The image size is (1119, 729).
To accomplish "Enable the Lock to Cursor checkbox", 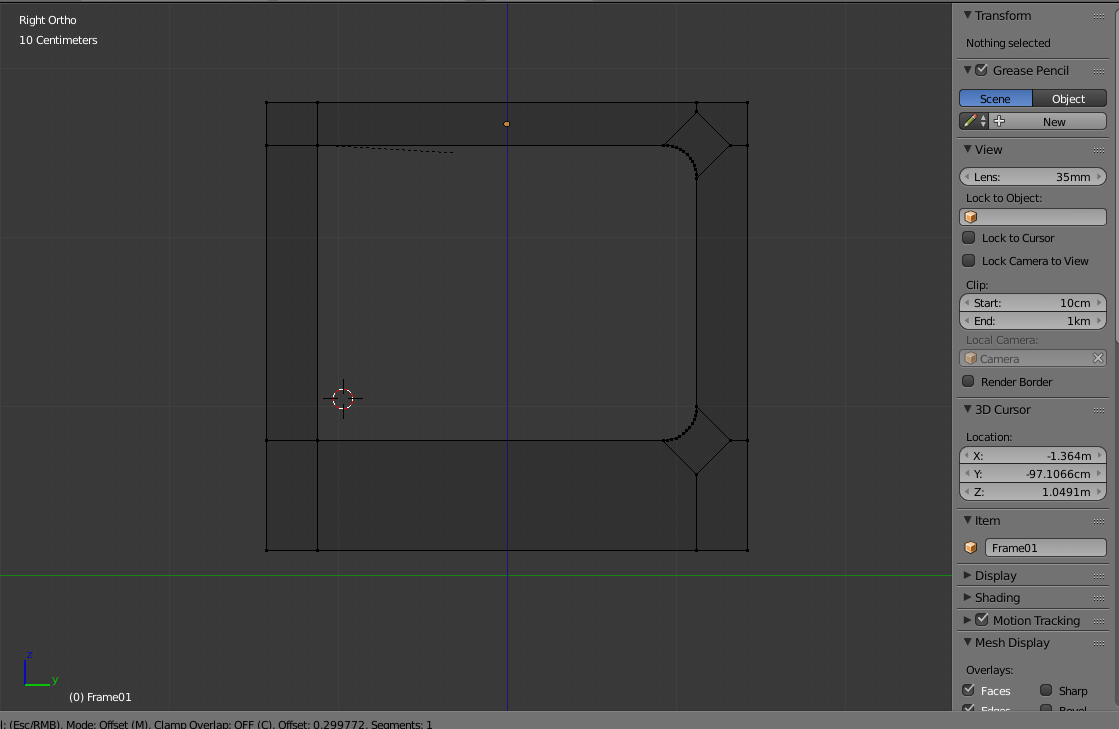I will tap(968, 237).
